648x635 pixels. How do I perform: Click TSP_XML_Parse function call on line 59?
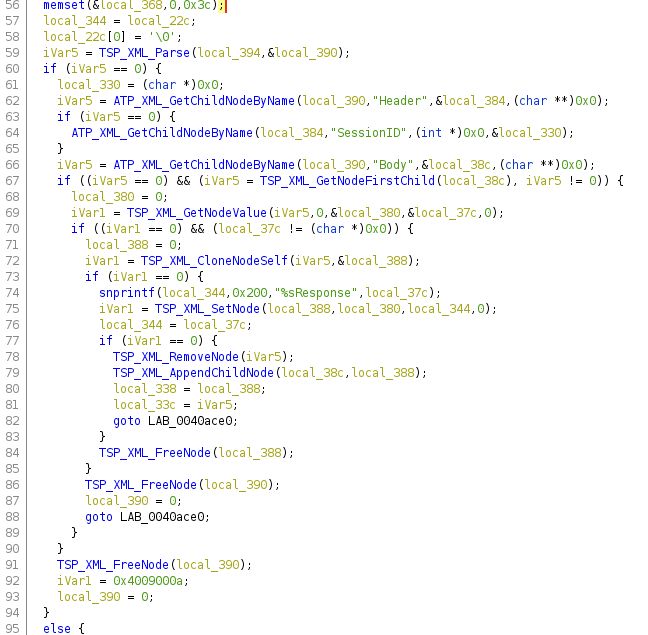pyautogui.click(x=144, y=52)
